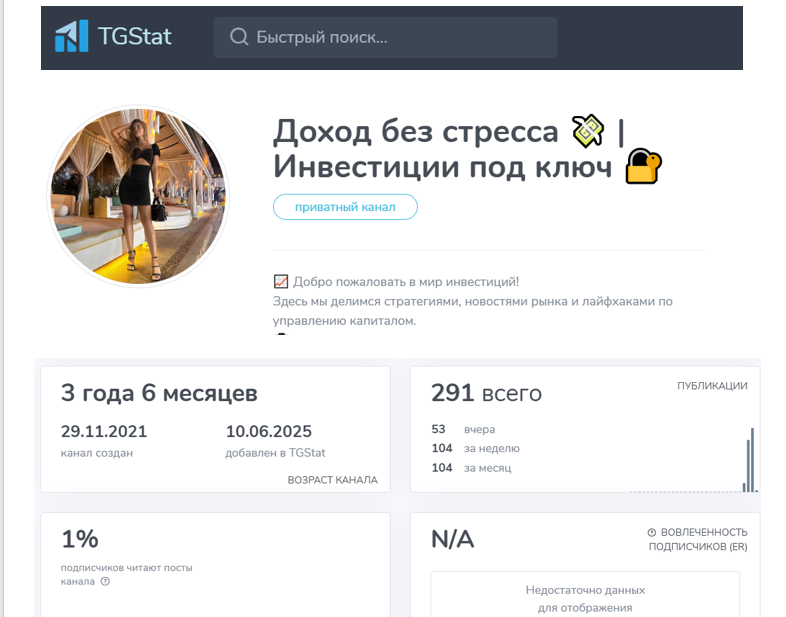The height and width of the screenshot is (617, 786).
Task: Click the icon beside ВОВЛЕЧЕННОСТЬ label
Action: pyautogui.click(x=652, y=532)
